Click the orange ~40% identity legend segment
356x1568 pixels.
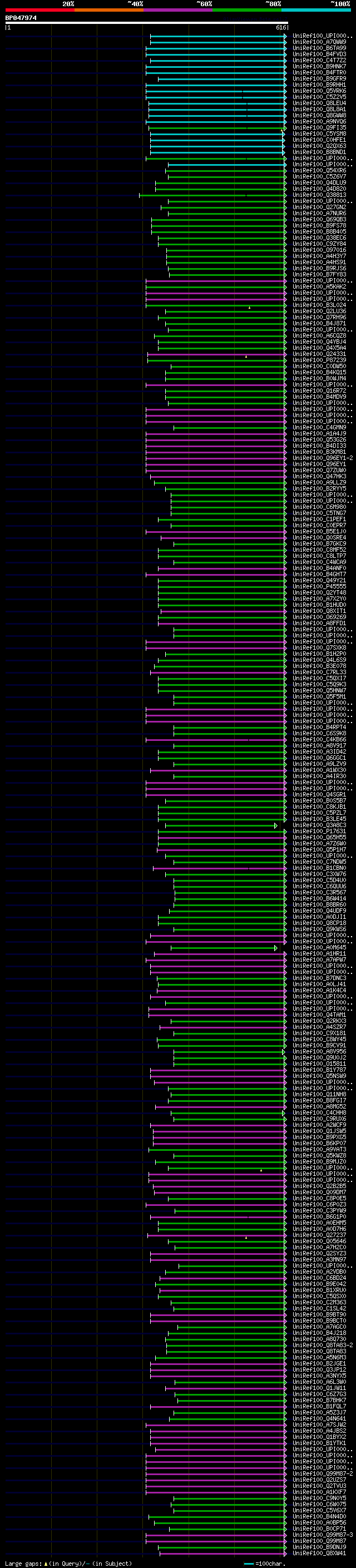tap(109, 10)
